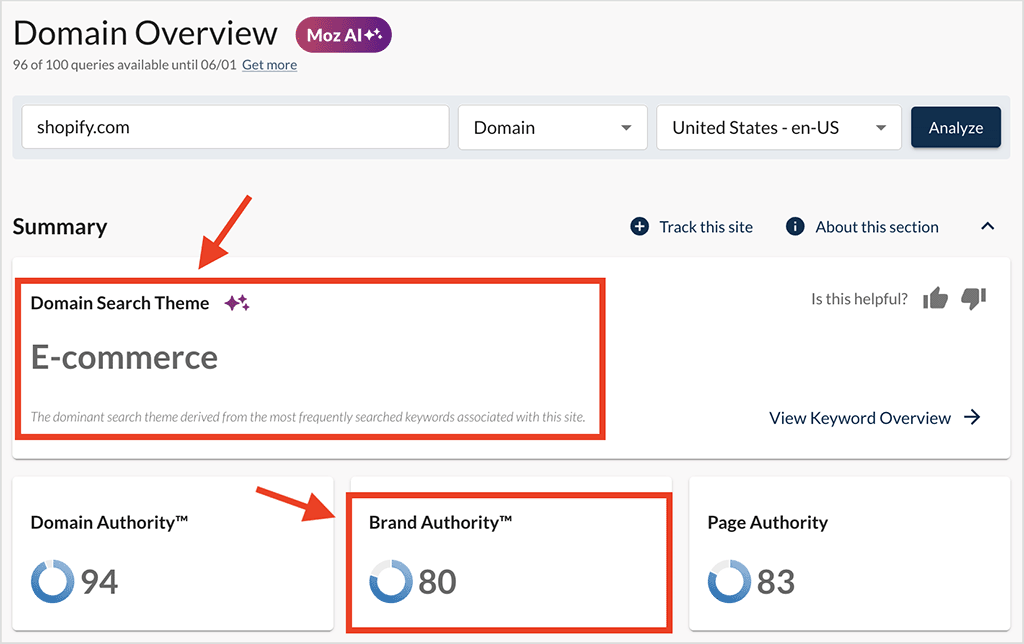This screenshot has height=644, width=1024.
Task: Click the Moz AI badge
Action: click(x=344, y=35)
